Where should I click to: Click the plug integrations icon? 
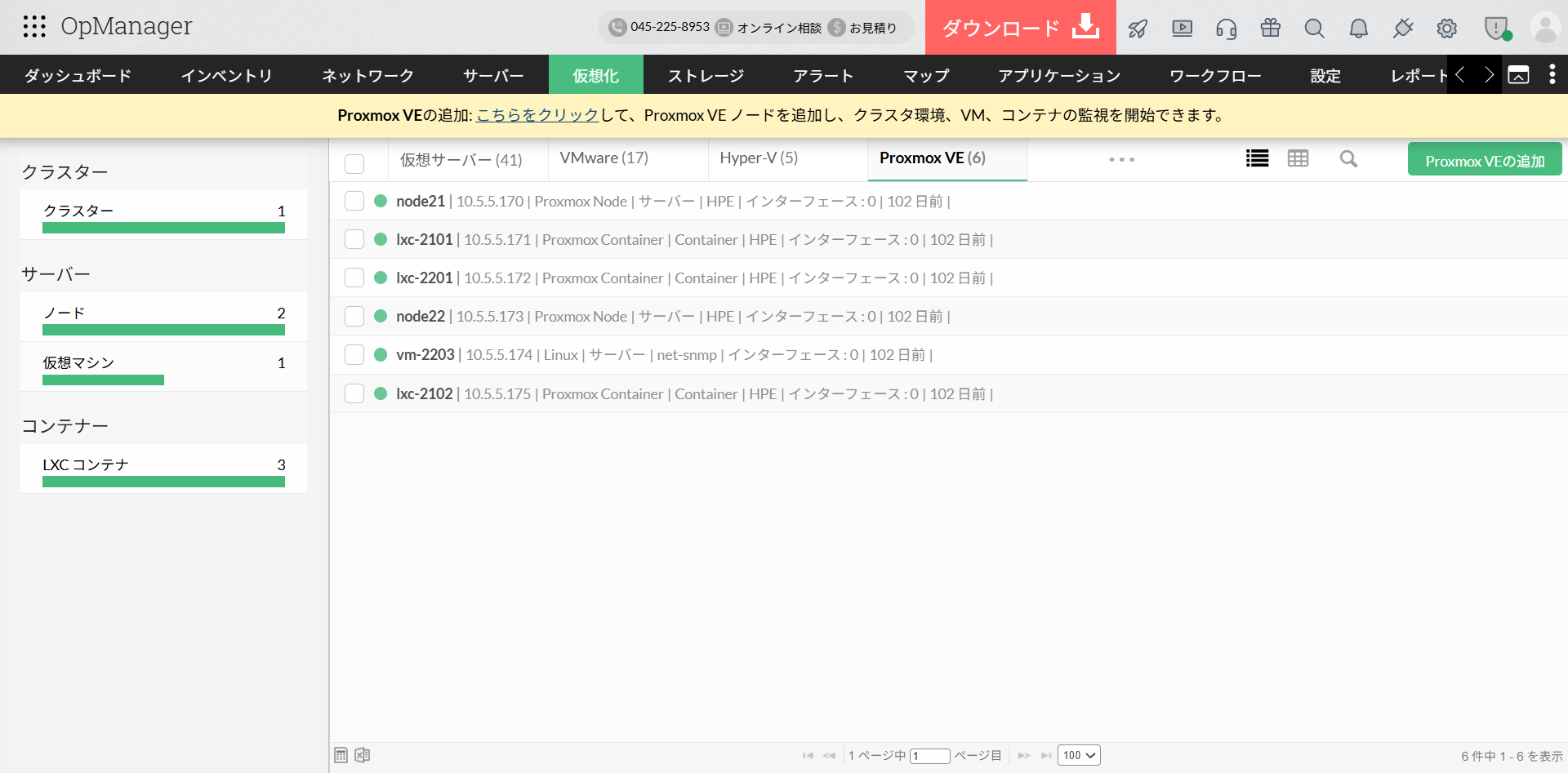tap(1402, 29)
